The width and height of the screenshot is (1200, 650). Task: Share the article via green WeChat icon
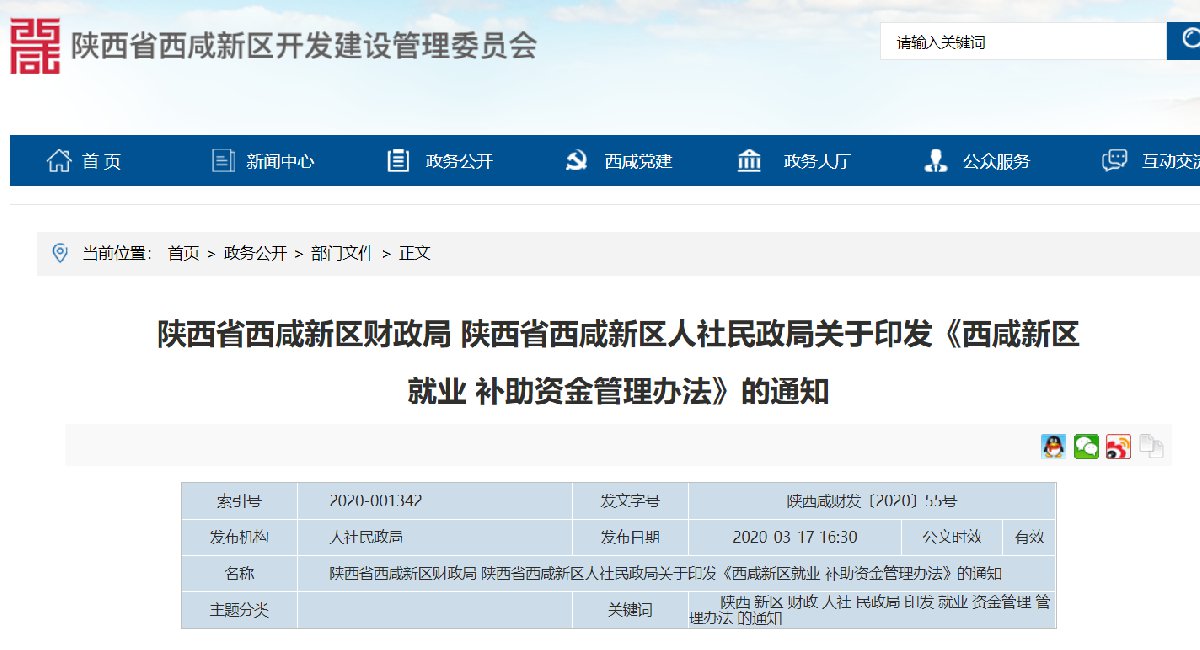pyautogui.click(x=1086, y=446)
